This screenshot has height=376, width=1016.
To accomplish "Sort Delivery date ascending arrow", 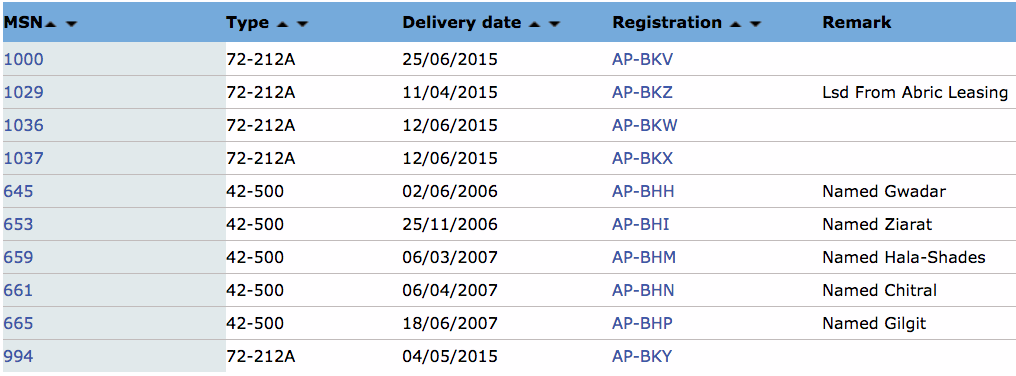I will [534, 24].
